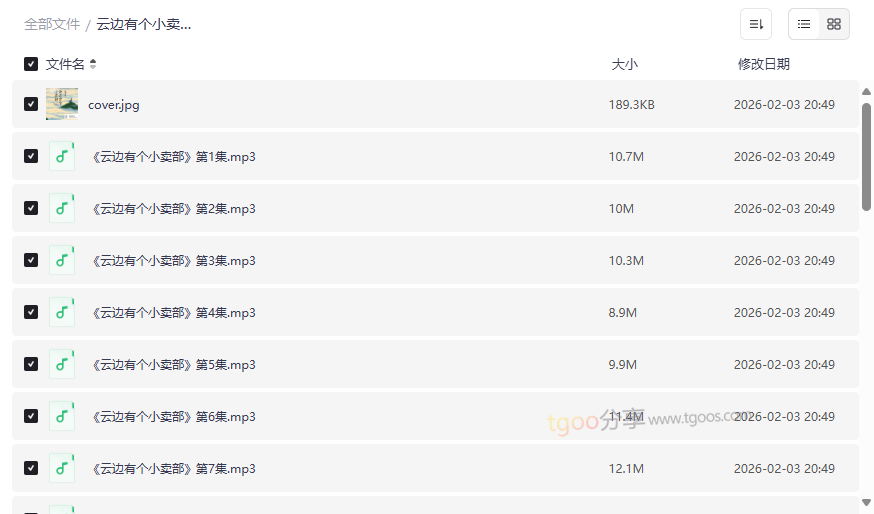Viewport: 874px width, 514px height.
Task: Click the 修改日期 column header
Action: pos(763,64)
